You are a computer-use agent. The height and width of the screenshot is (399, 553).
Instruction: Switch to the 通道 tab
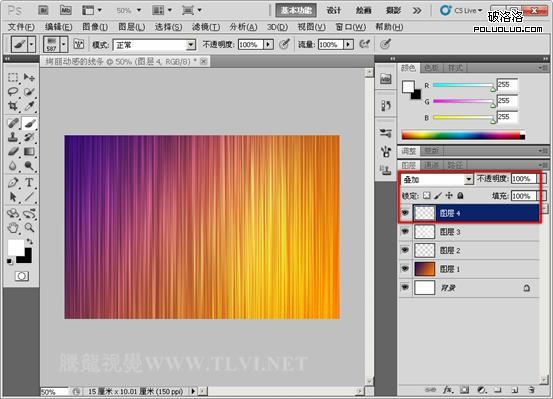(x=431, y=165)
